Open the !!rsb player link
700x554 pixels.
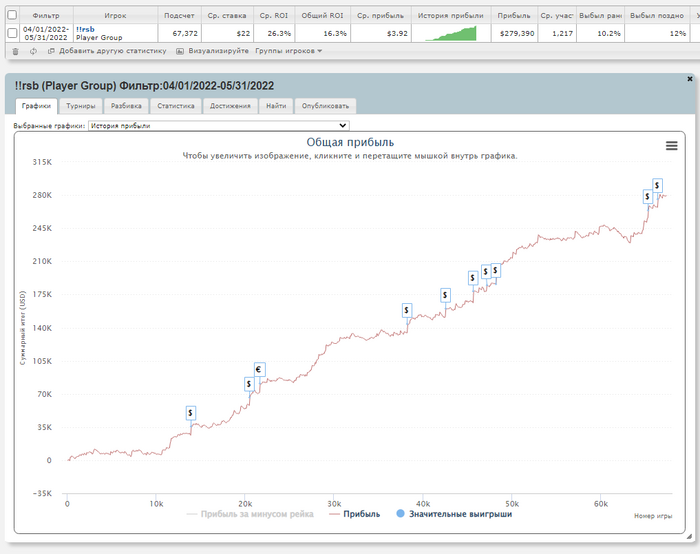pyautogui.click(x=85, y=29)
